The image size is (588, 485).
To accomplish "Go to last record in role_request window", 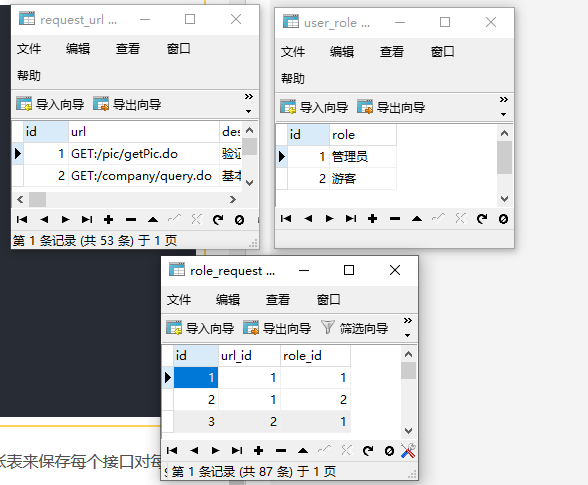I will coord(237,450).
